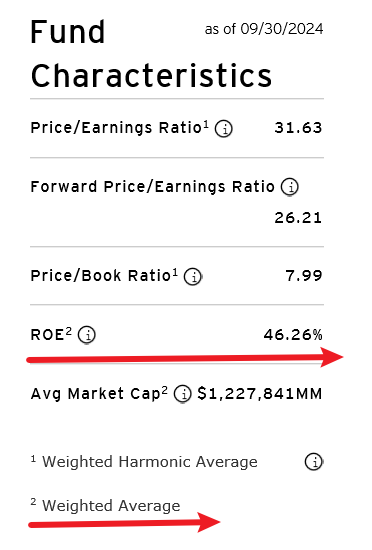Image resolution: width=372 pixels, height=550 pixels.
Task: Click the info icon beside Price/Earnings Ratio
Action: click(223, 129)
